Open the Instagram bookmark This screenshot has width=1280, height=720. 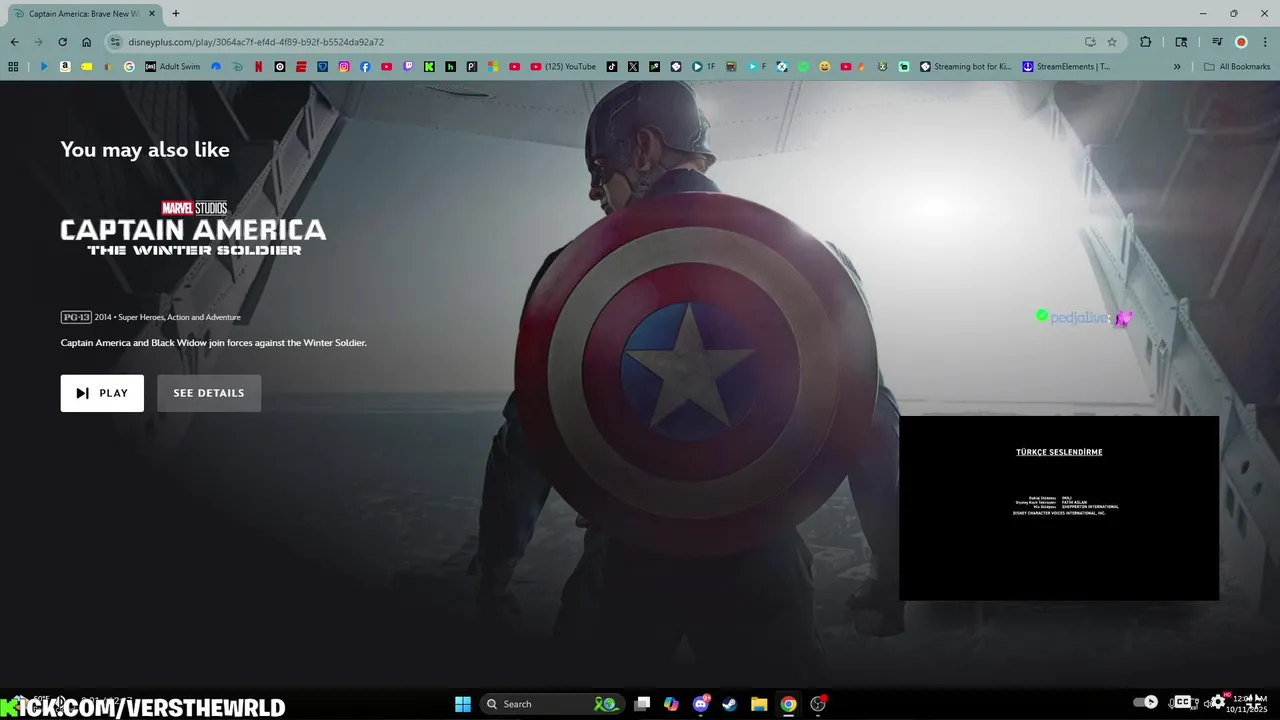(344, 67)
